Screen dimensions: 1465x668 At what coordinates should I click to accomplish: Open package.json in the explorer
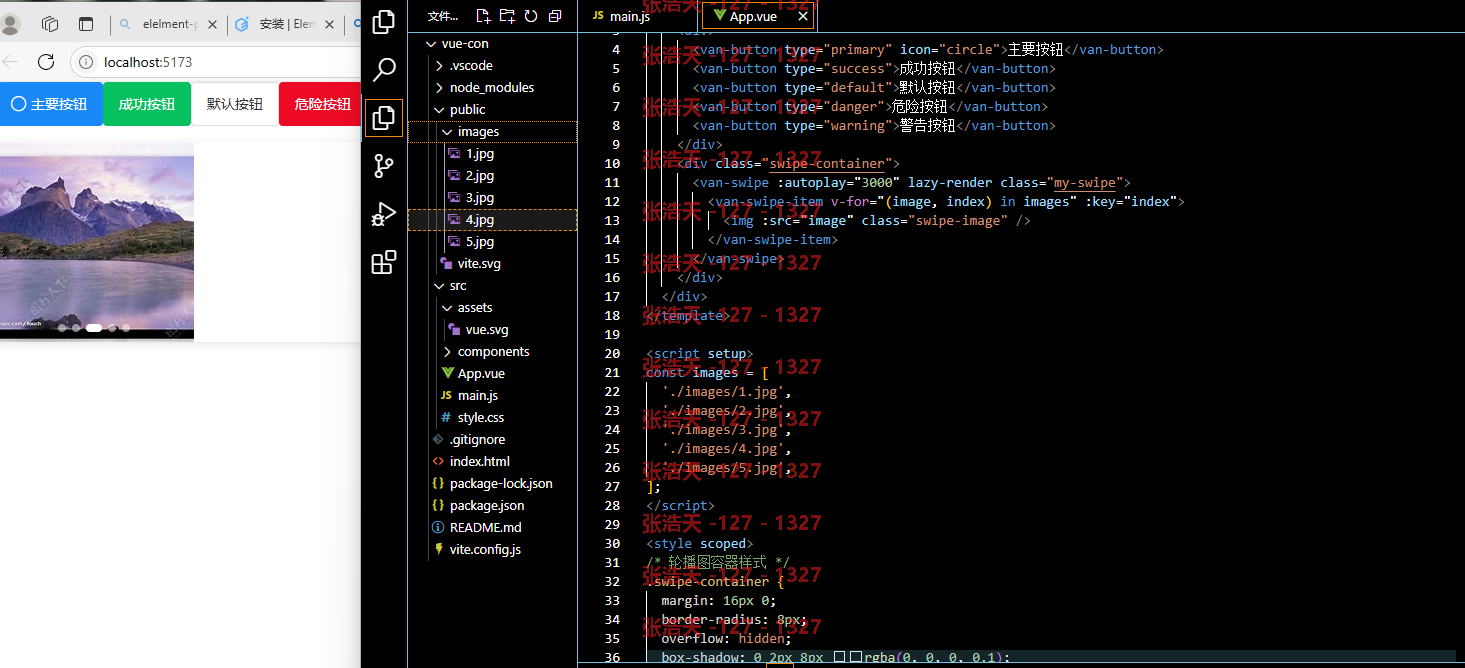[487, 506]
